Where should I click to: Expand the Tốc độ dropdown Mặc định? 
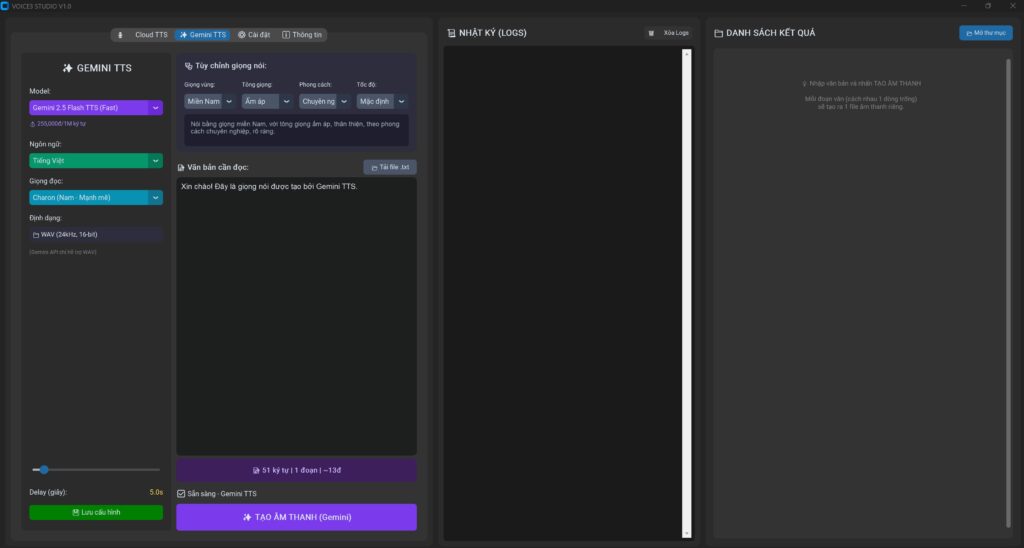click(x=381, y=101)
